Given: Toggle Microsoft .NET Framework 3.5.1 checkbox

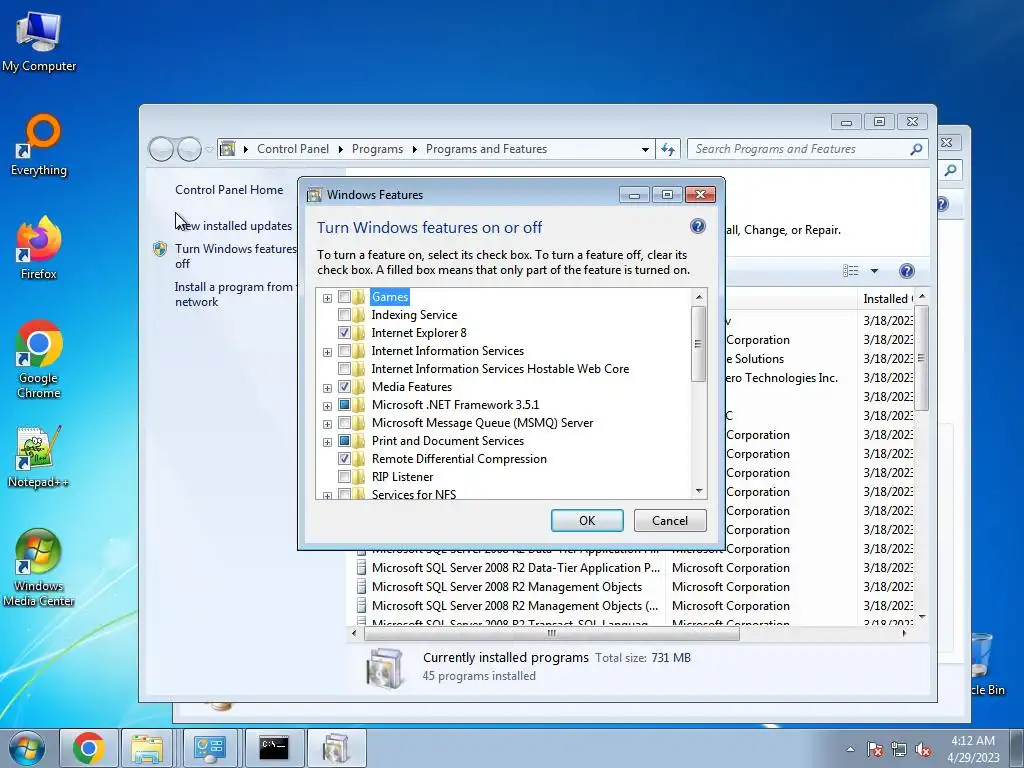Looking at the screenshot, I should point(344,405).
